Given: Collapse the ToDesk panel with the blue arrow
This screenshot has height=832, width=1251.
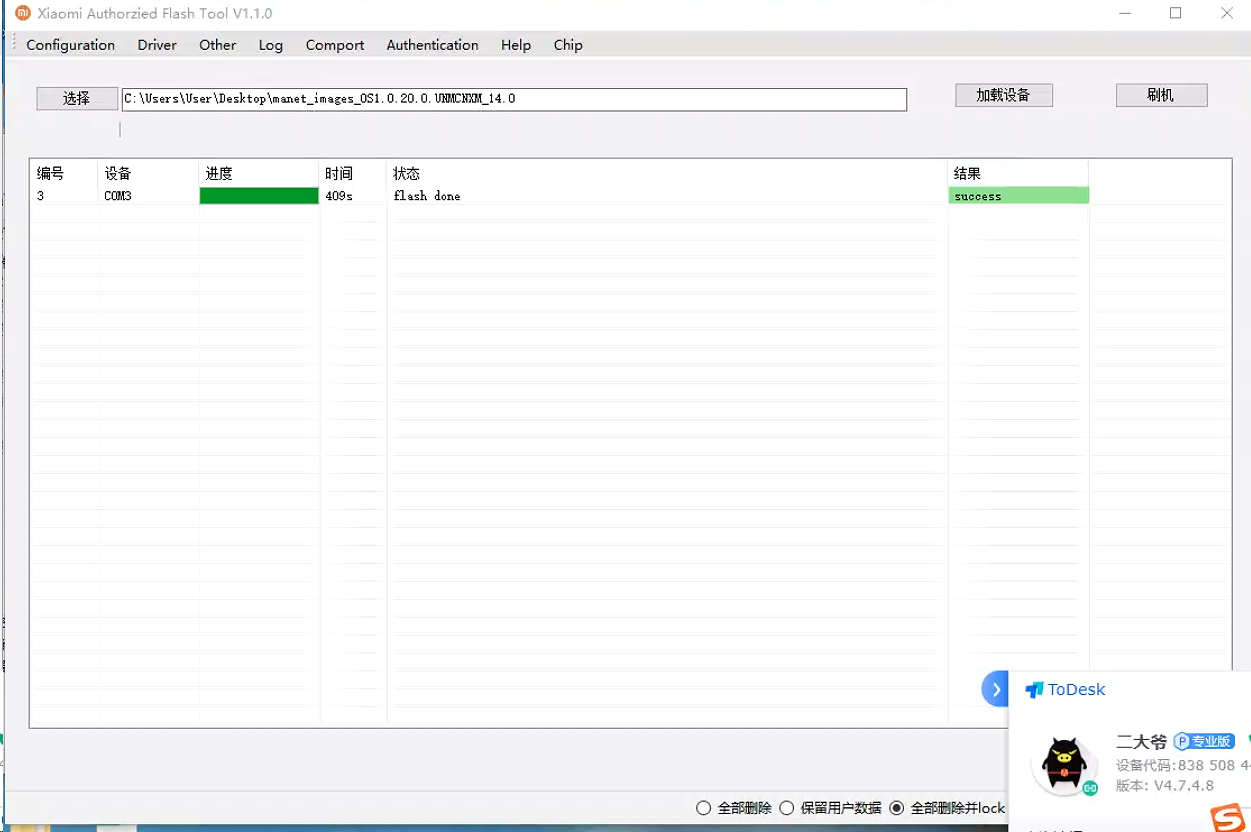Looking at the screenshot, I should [x=995, y=689].
